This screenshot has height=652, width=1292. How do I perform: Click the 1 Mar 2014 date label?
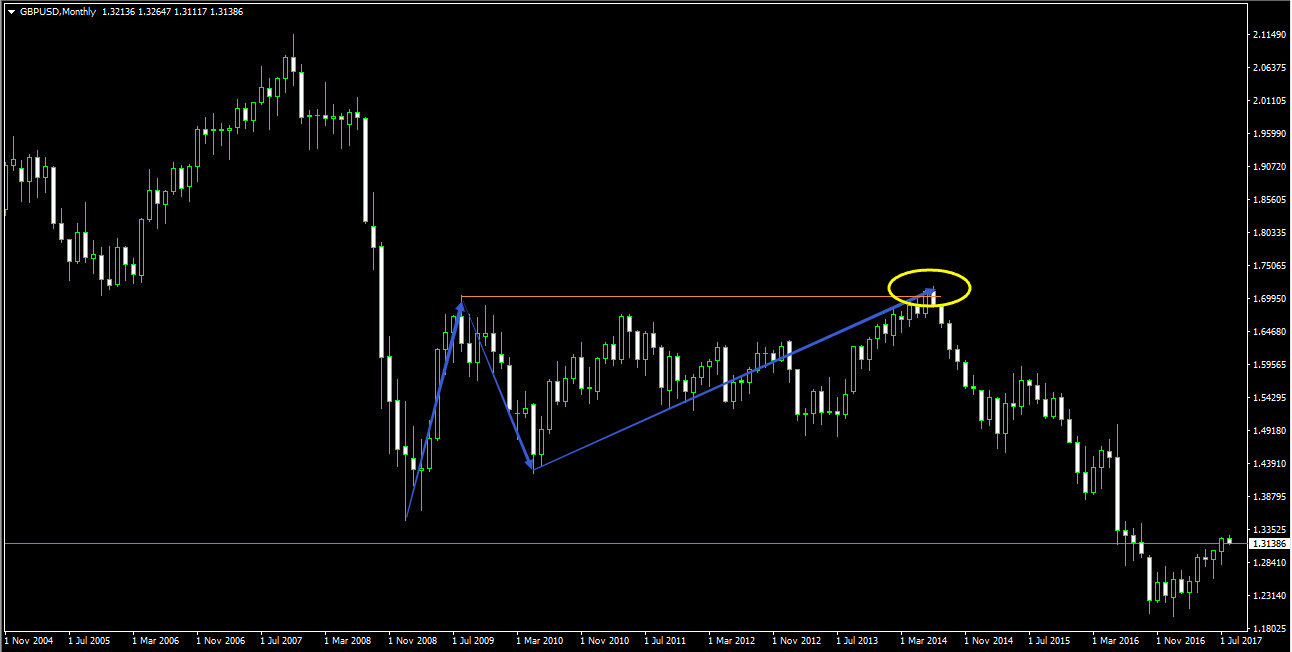pyautogui.click(x=924, y=640)
